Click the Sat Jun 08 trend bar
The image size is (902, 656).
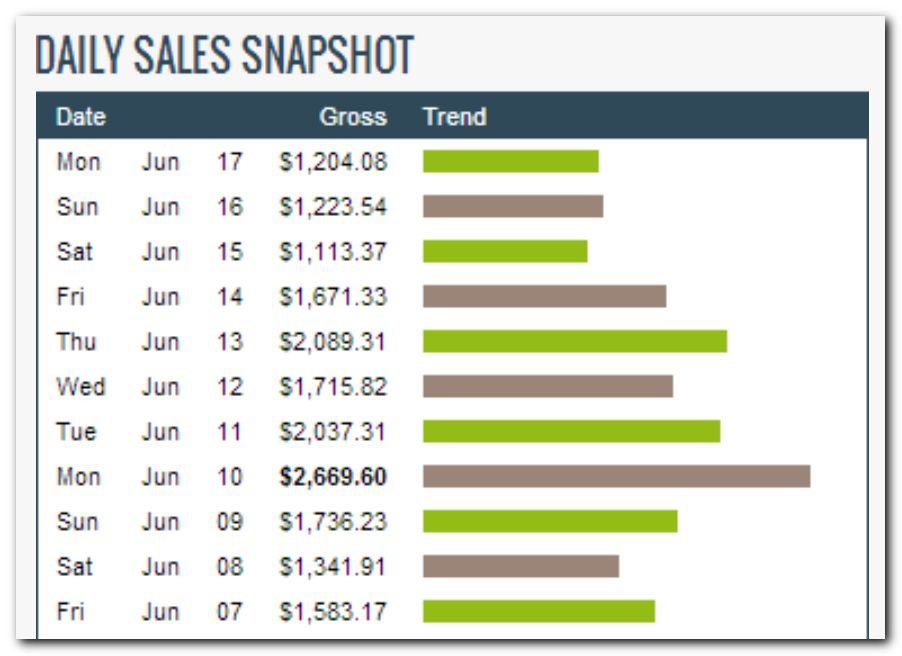[520, 566]
